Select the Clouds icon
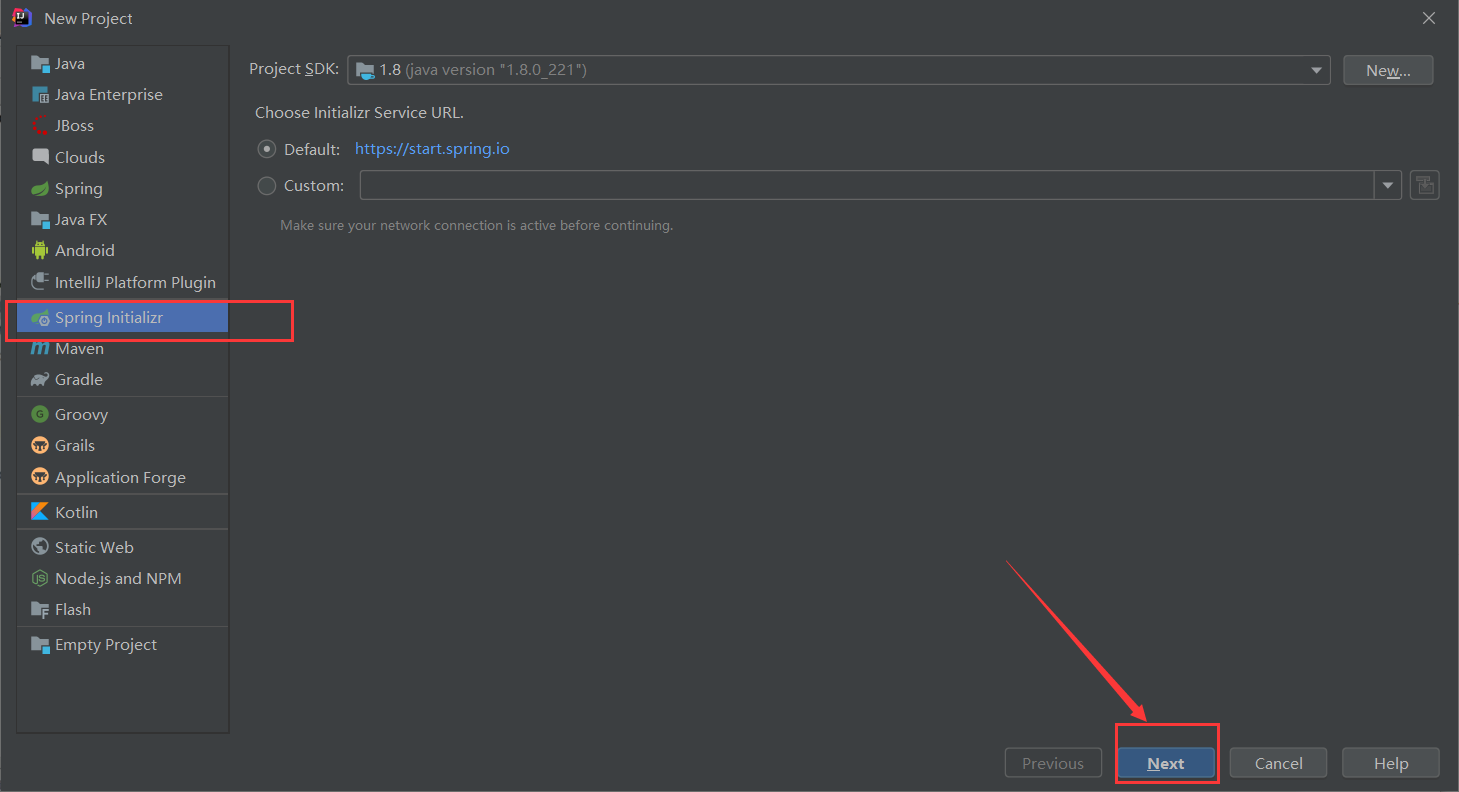Screen dimensions: 1459x792 (x=40, y=157)
